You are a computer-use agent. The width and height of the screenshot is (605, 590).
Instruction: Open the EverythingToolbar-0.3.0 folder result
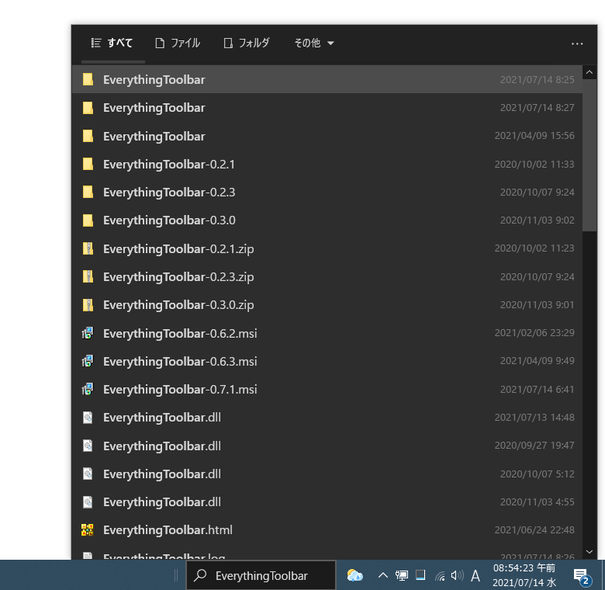pos(327,220)
